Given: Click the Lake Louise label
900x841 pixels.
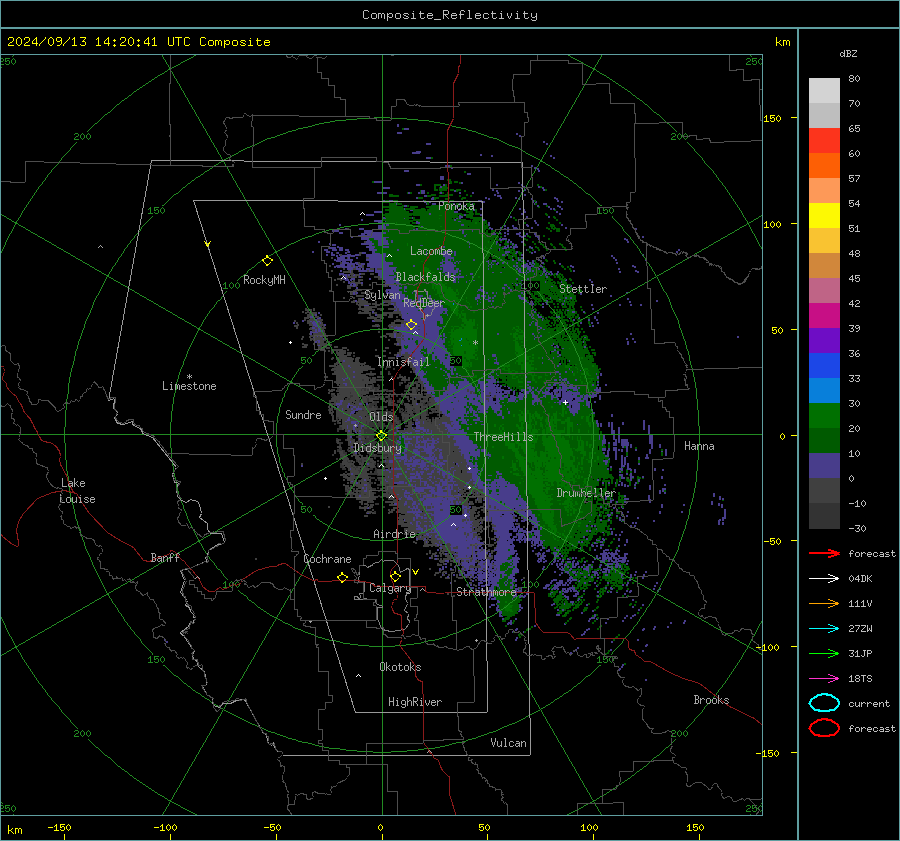Looking at the screenshot, I should (x=77, y=491).
